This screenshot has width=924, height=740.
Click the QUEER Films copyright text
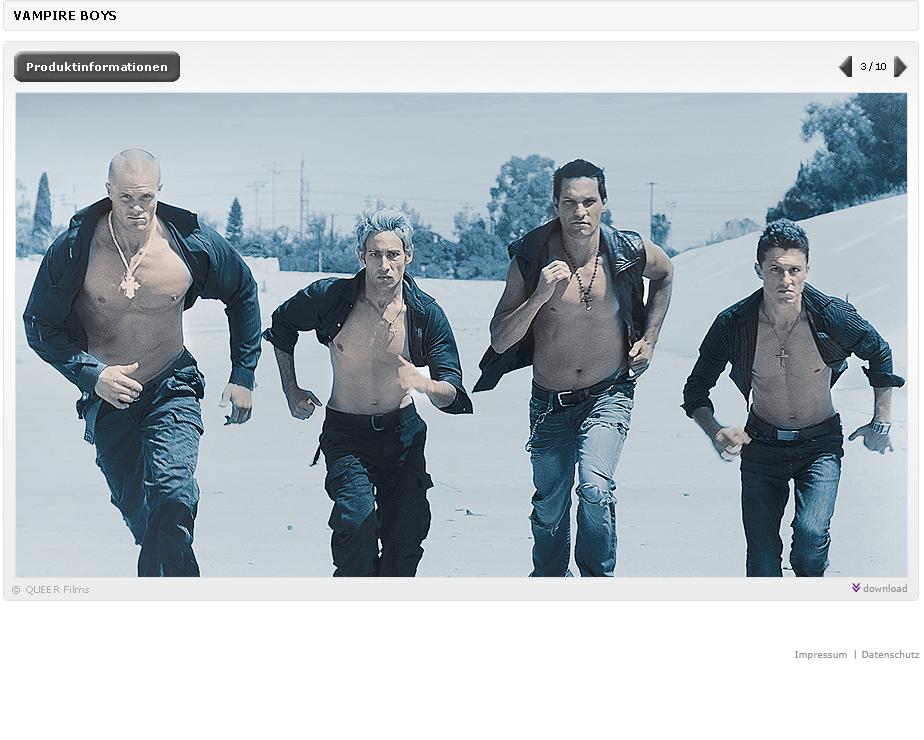click(x=51, y=589)
